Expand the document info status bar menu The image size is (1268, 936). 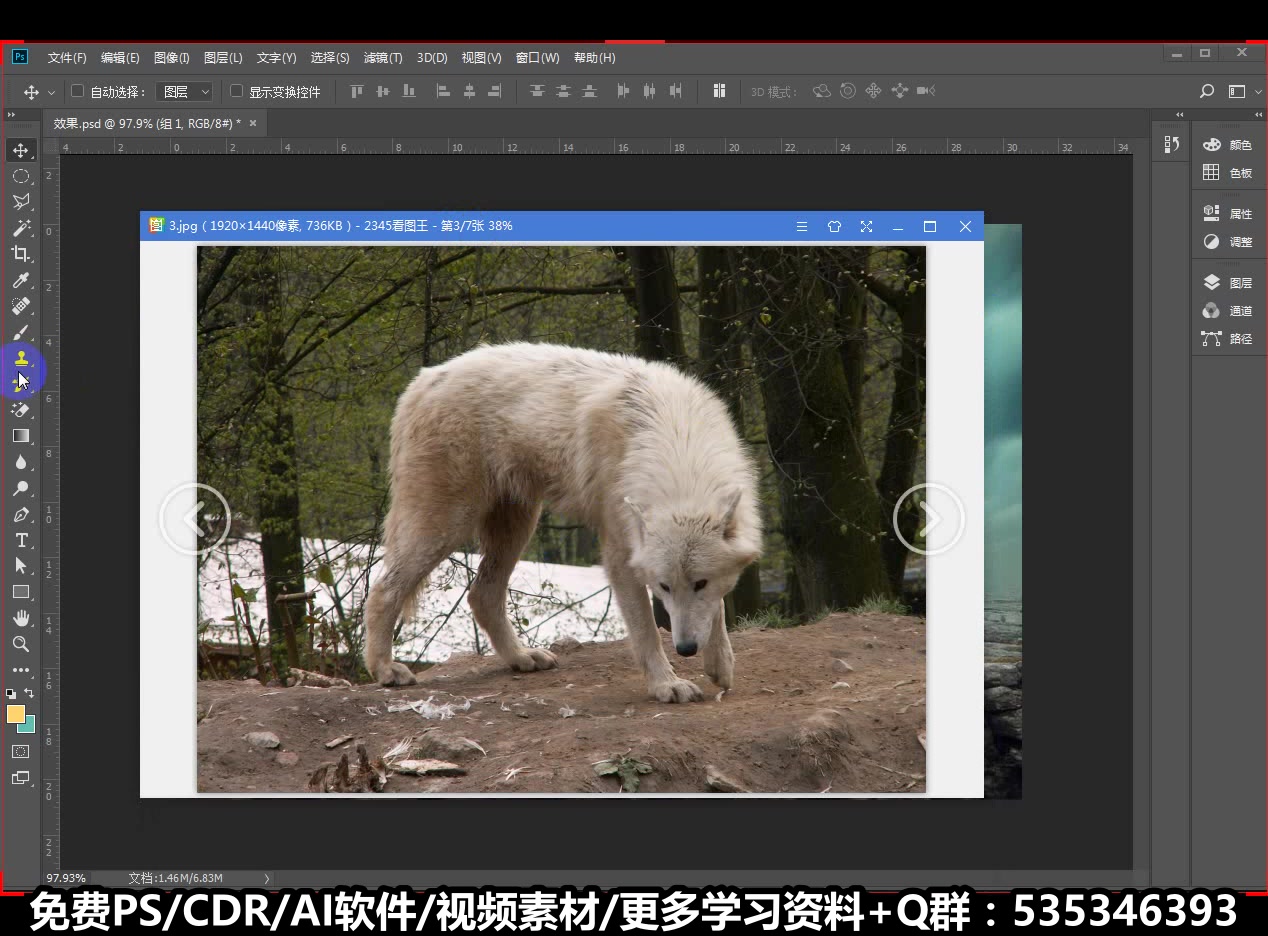coord(266,878)
